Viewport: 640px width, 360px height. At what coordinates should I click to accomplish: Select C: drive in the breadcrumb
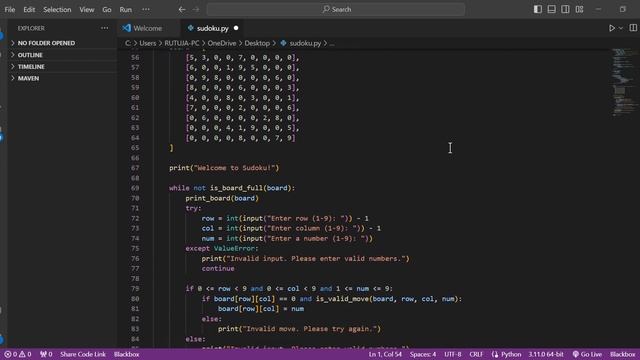pos(128,43)
